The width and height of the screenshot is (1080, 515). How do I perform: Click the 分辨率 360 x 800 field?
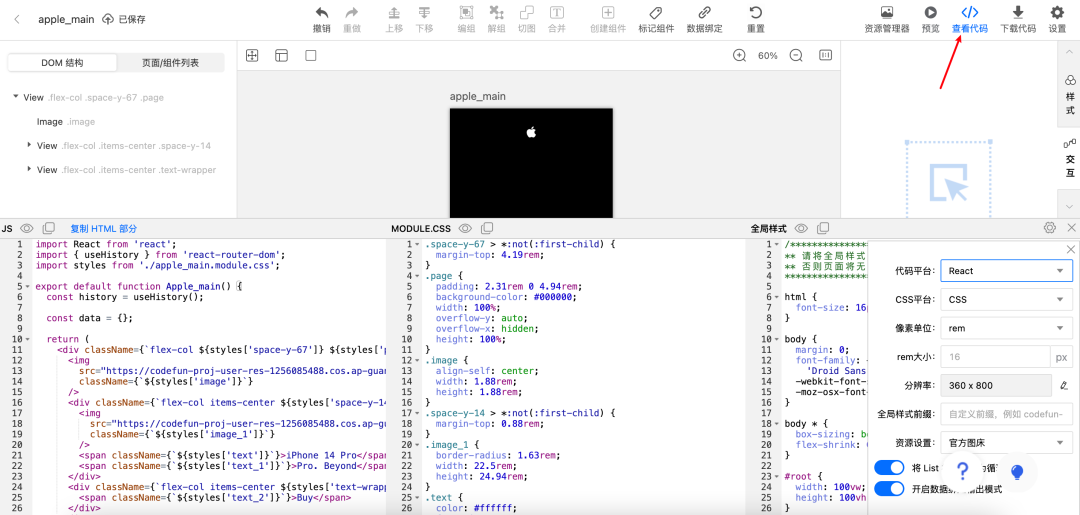(995, 386)
